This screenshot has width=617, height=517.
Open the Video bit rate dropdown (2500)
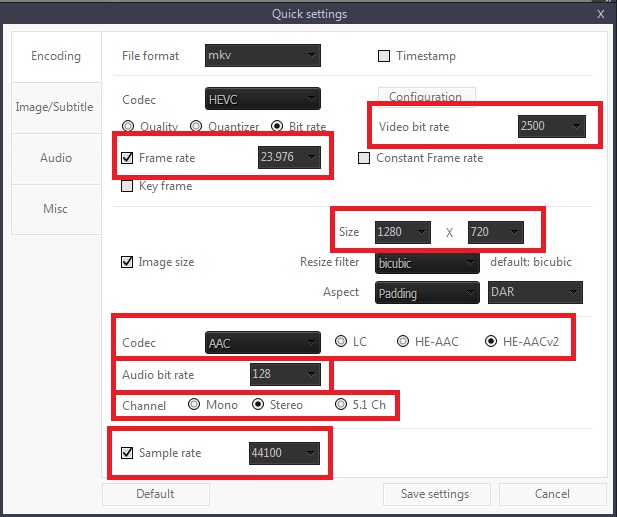click(x=552, y=126)
